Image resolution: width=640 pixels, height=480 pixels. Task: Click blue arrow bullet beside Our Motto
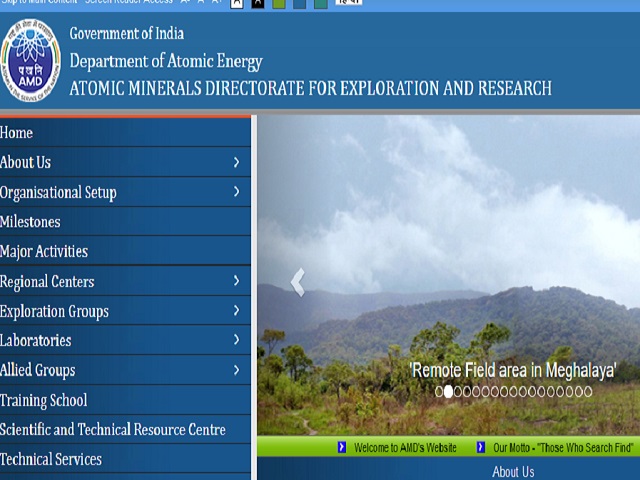481,447
